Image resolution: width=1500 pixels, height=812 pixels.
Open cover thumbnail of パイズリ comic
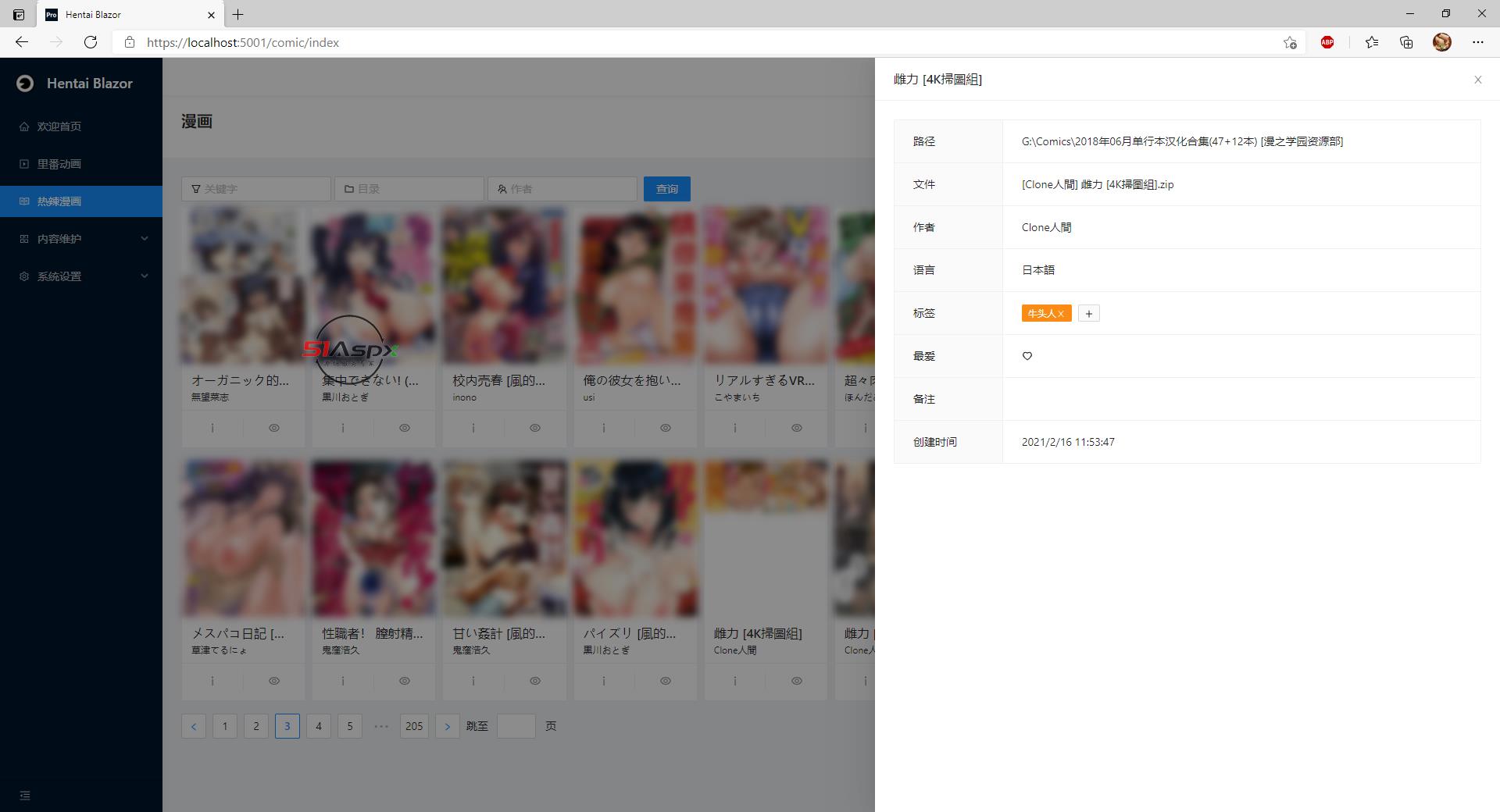click(x=635, y=539)
